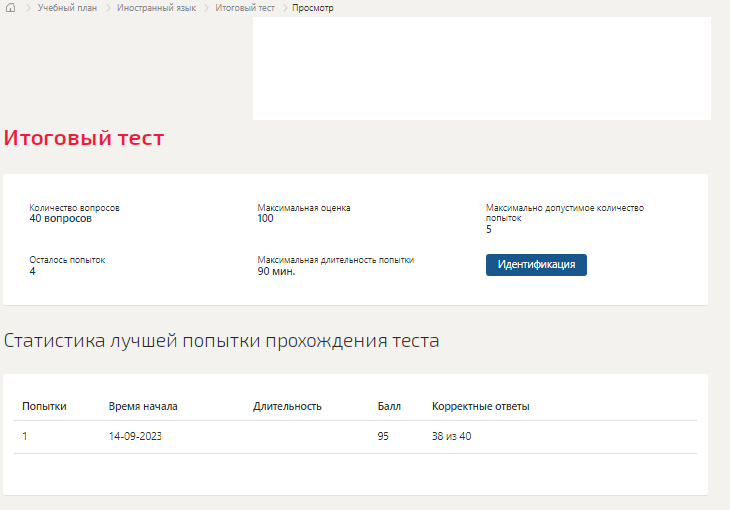Image resolution: width=730 pixels, height=510 pixels.
Task: Click the Идентификация button
Action: [536, 265]
